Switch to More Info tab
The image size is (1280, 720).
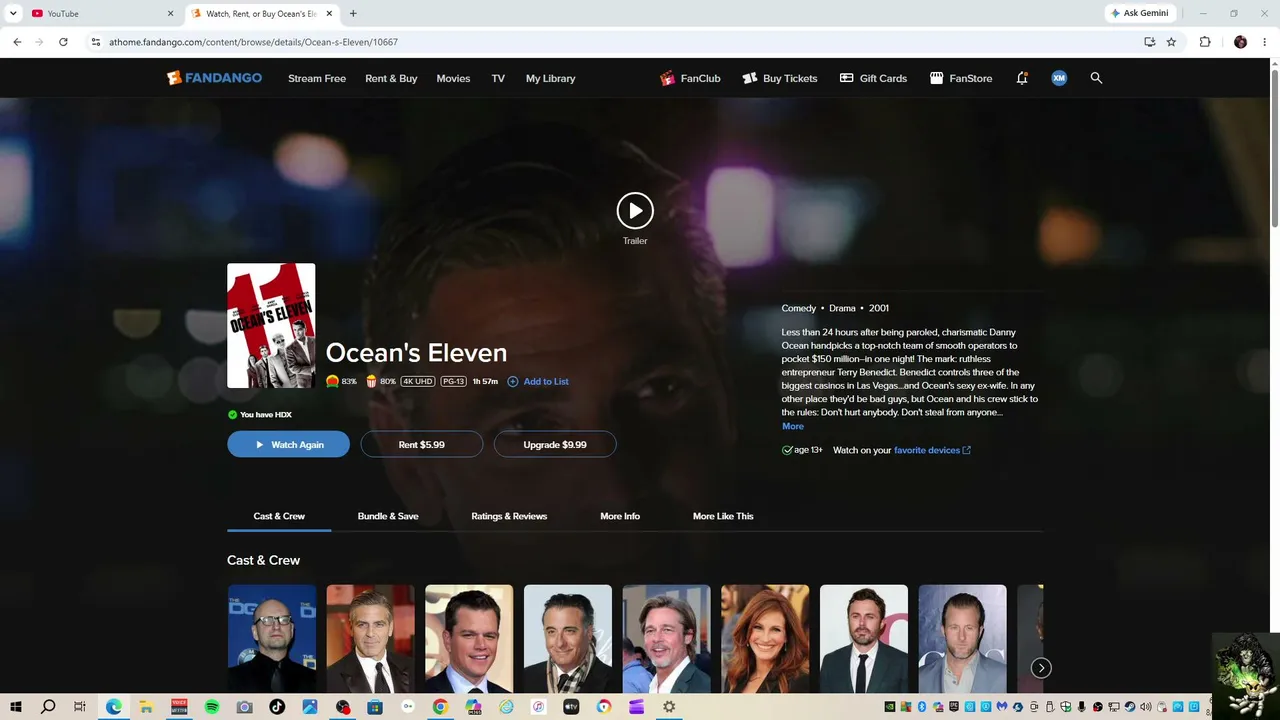tap(620, 516)
